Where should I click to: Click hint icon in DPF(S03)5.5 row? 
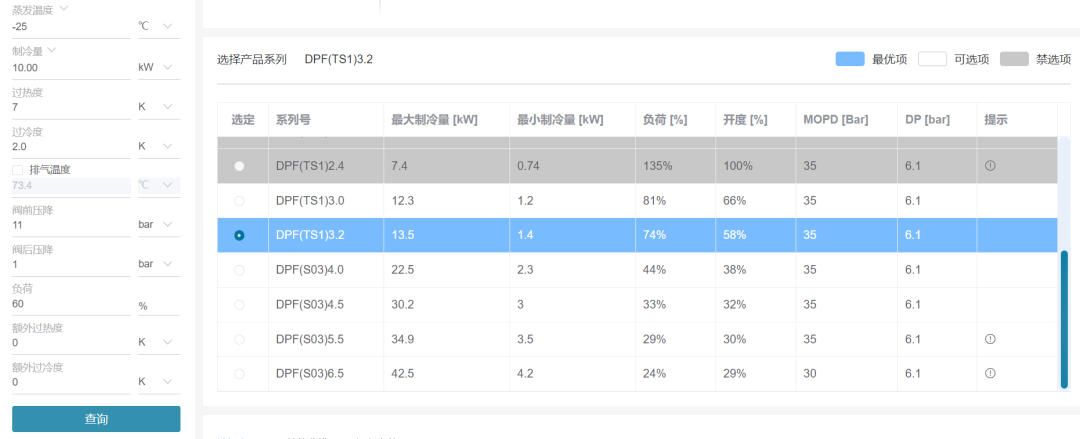click(990, 339)
